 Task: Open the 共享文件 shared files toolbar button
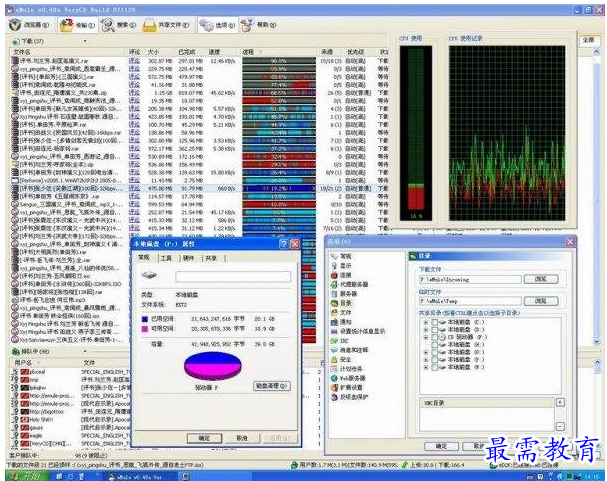(166, 25)
